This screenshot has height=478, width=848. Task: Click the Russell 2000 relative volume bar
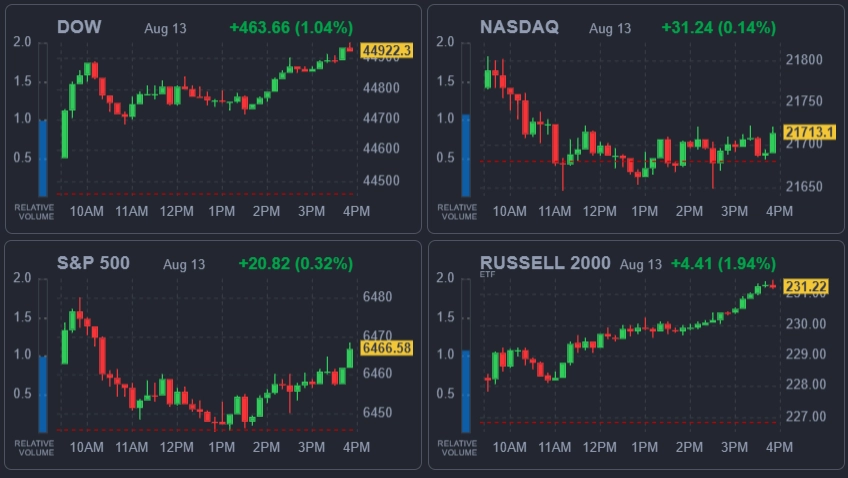tap(466, 391)
